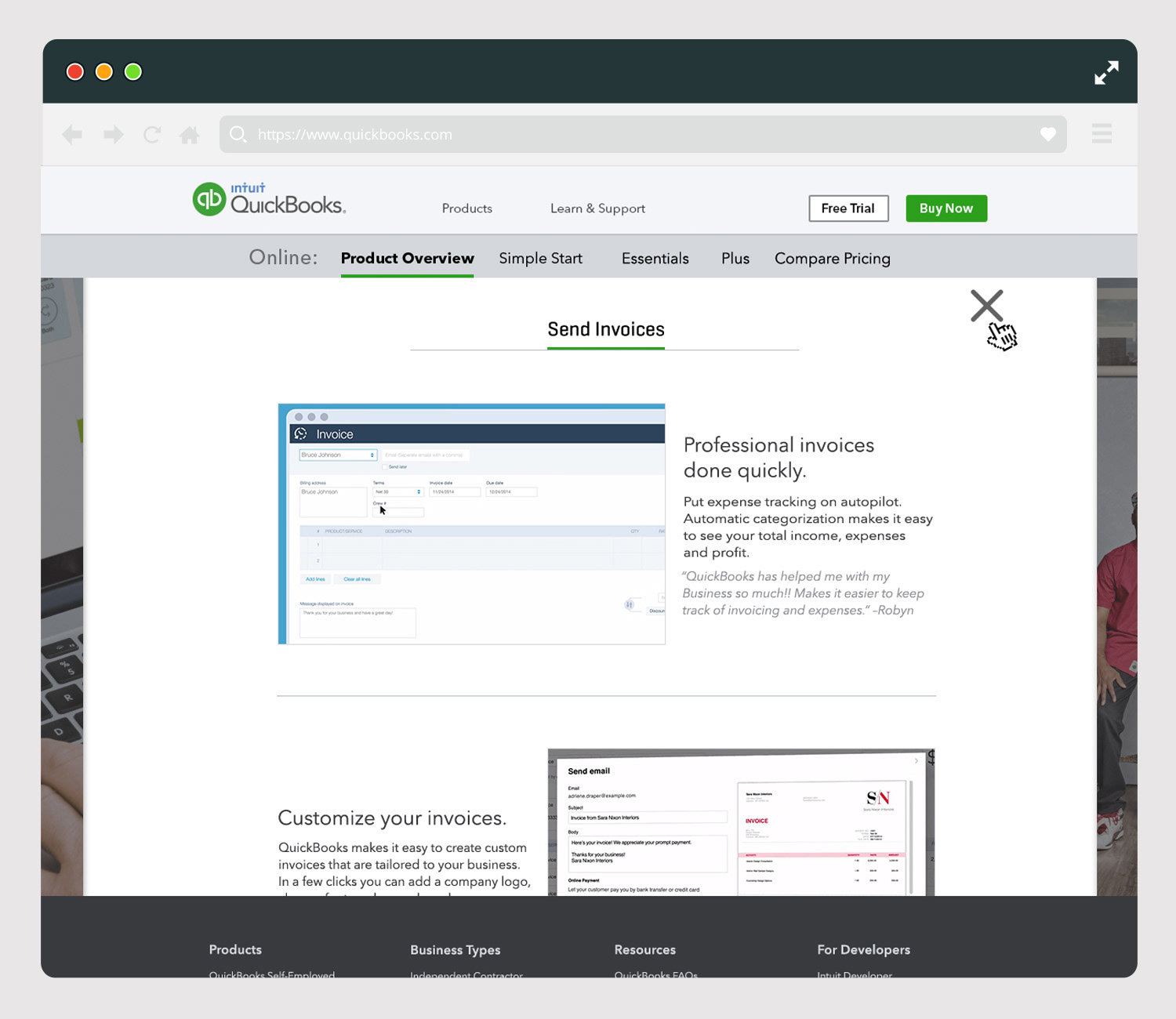This screenshot has width=1176, height=1019.
Task: Expand the window with the fullscreen arrows icon
Action: coord(1106,73)
